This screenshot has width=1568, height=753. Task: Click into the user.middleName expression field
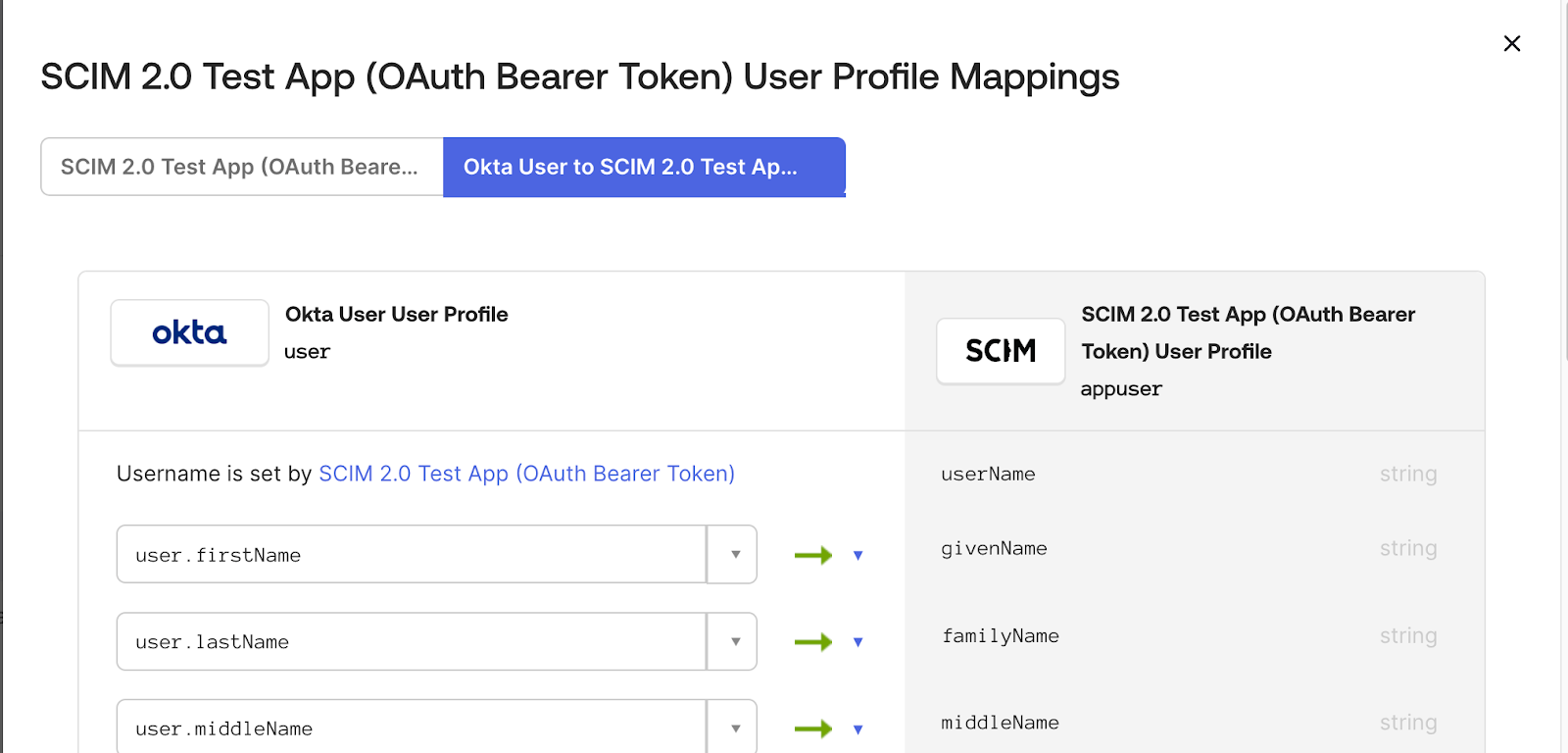click(412, 728)
